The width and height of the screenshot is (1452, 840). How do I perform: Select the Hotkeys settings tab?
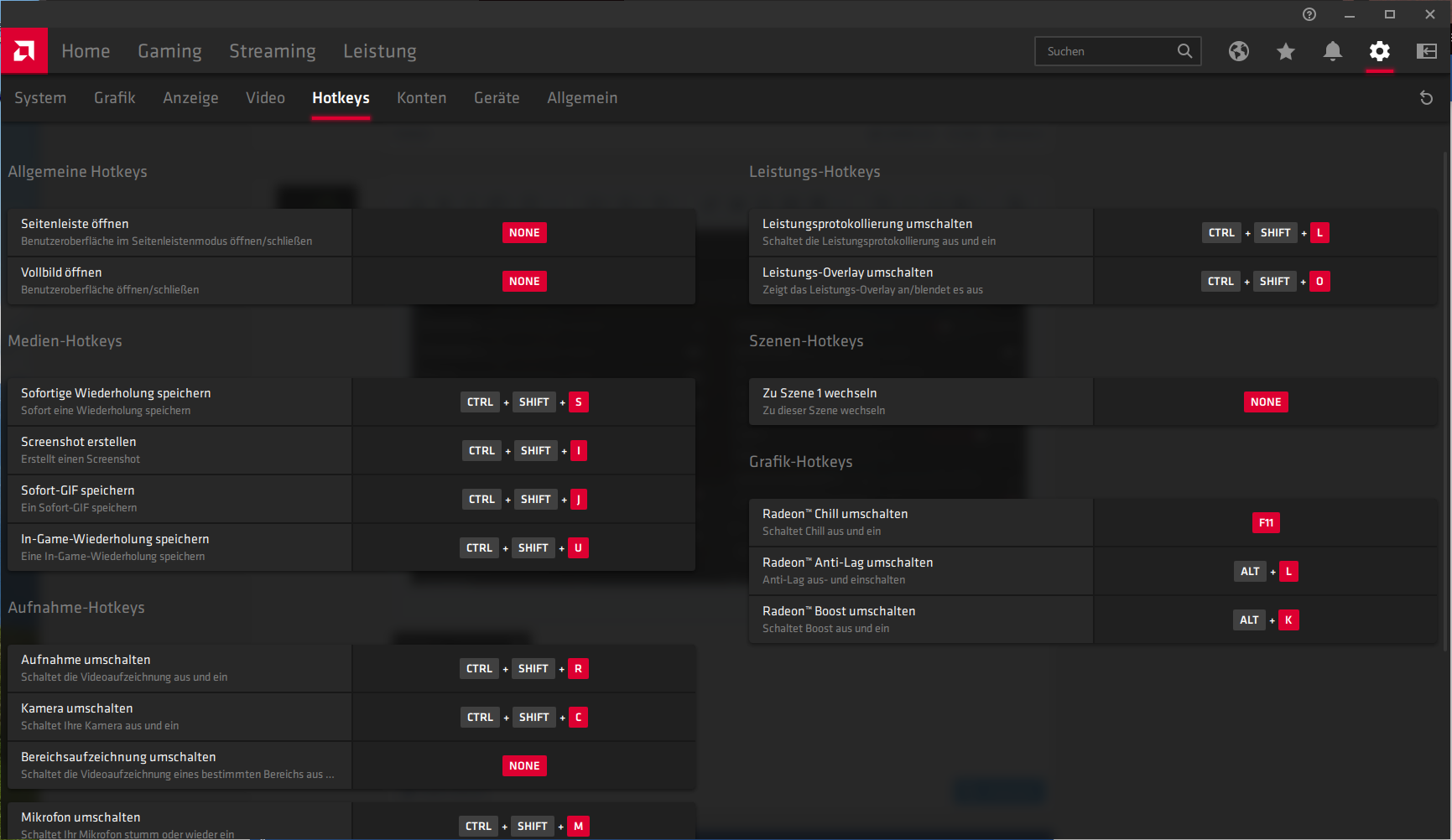(341, 98)
